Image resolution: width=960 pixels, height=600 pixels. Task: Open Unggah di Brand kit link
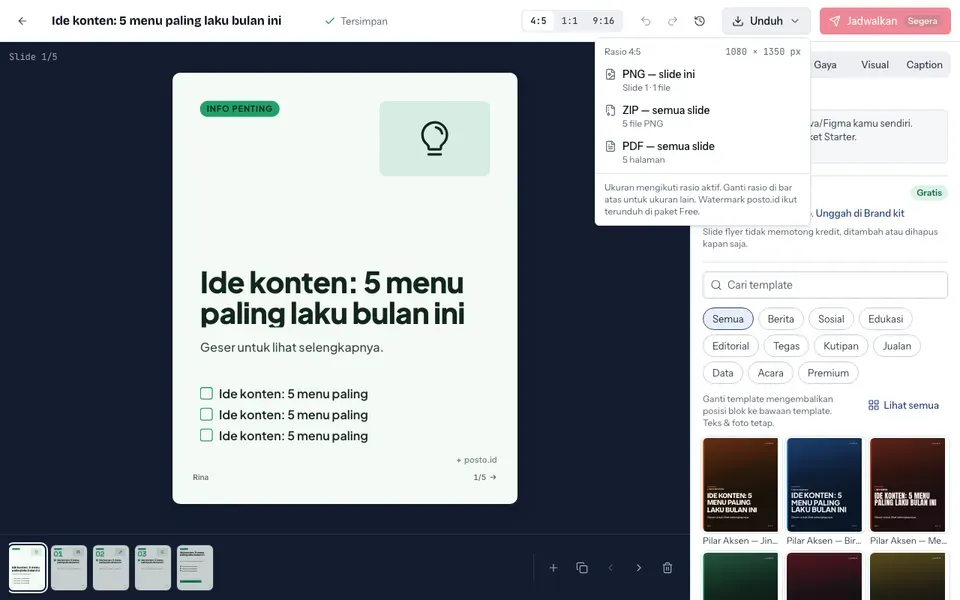(860, 213)
